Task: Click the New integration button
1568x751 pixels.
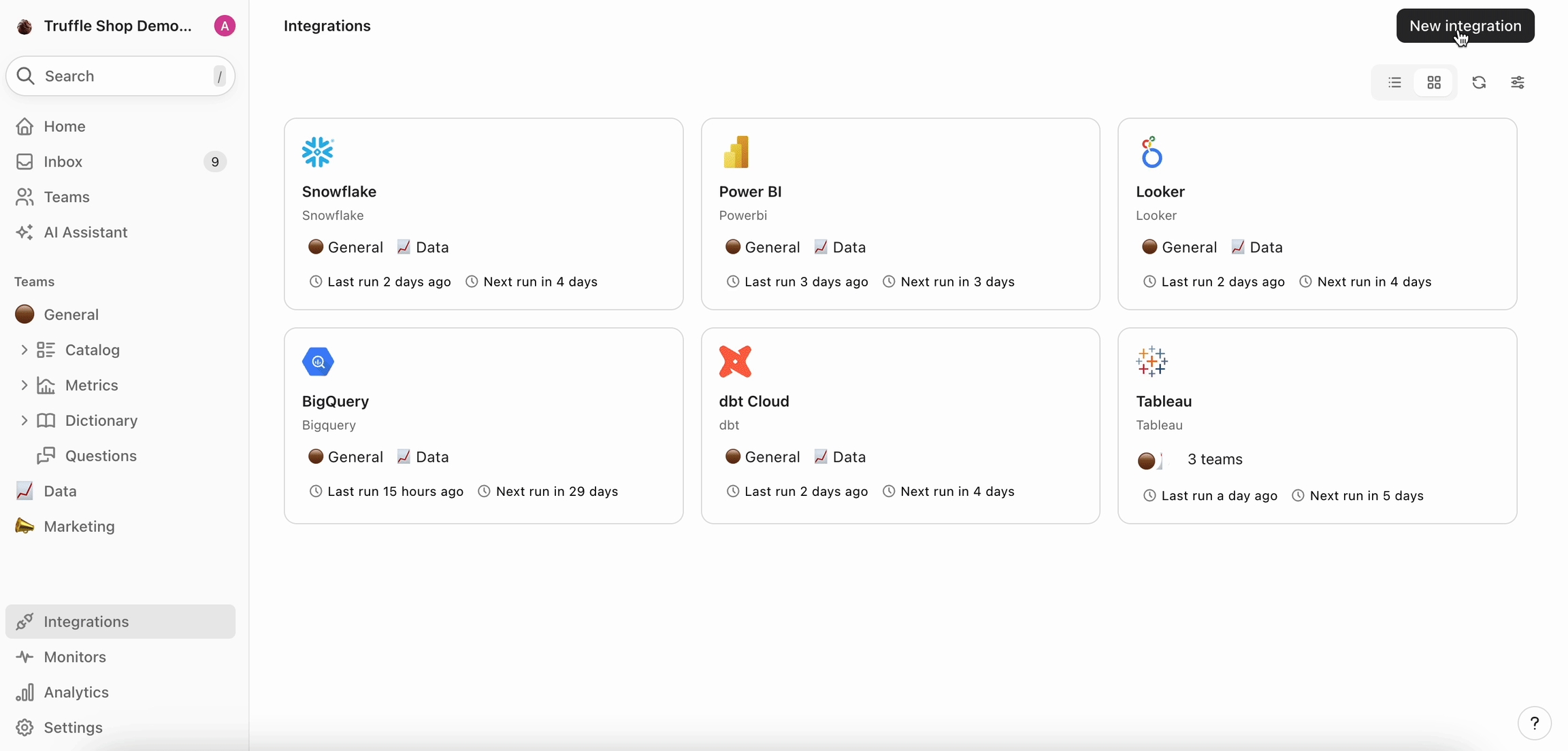Action: coord(1465,26)
